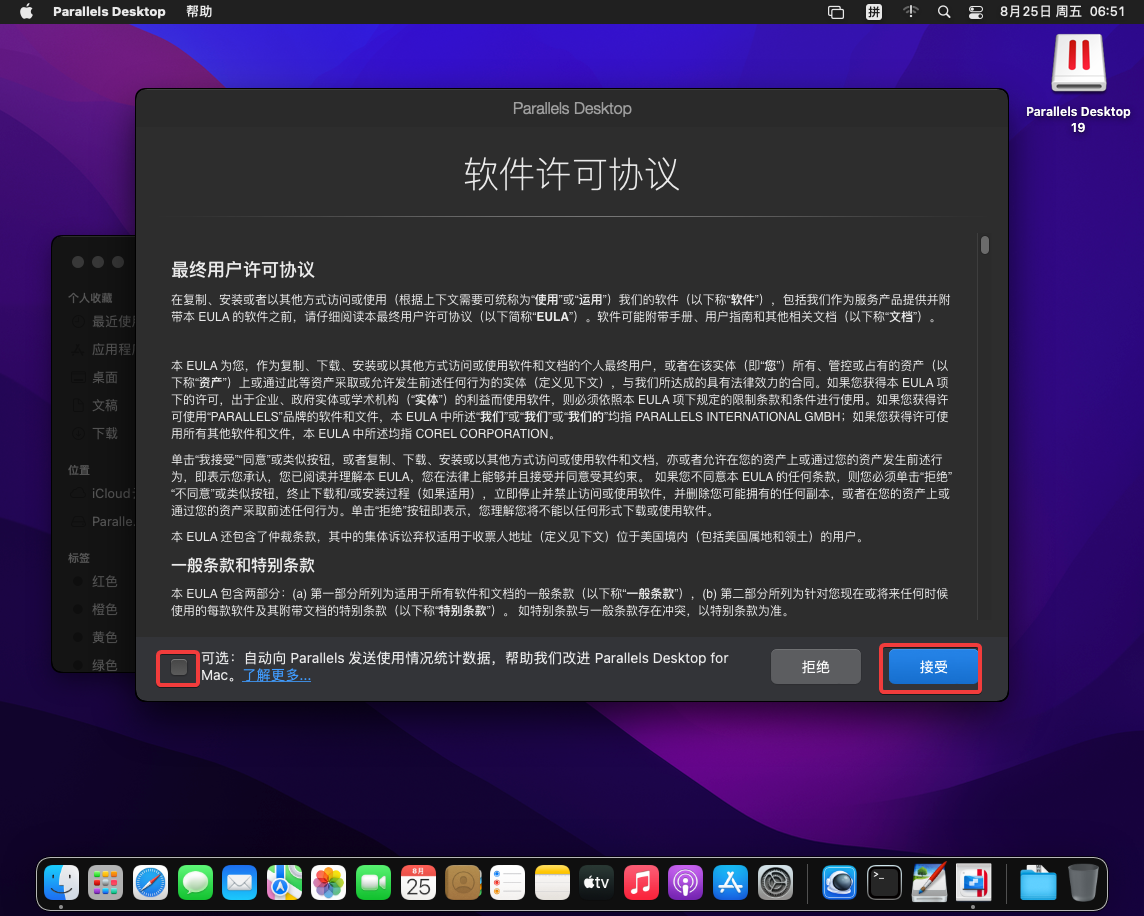
Task: Click the Spotlight search magnifier icon
Action: pyautogui.click(x=944, y=12)
